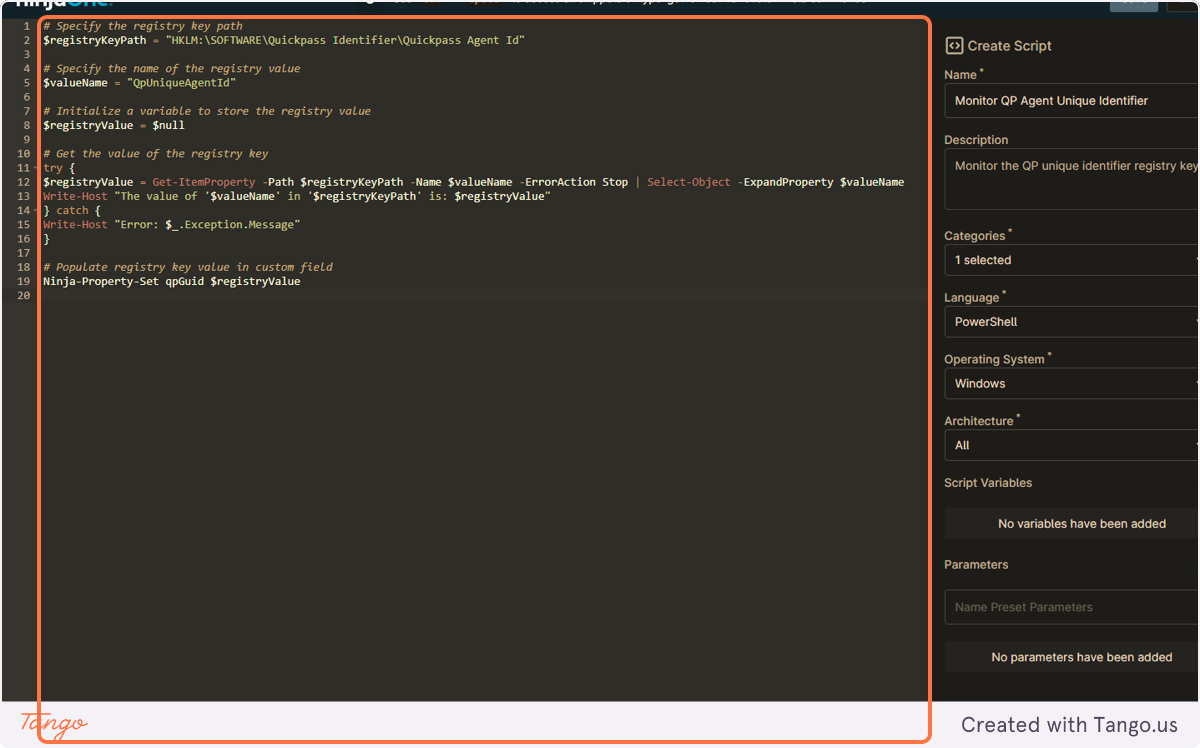Open the Language dropdown set to PowerShell
This screenshot has width=1200, height=748.
1071,322
